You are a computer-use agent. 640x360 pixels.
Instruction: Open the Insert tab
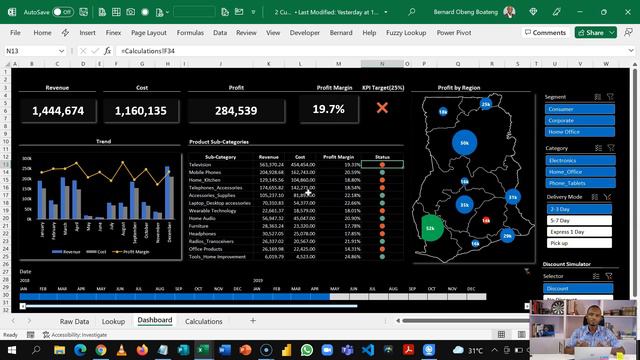(x=87, y=33)
